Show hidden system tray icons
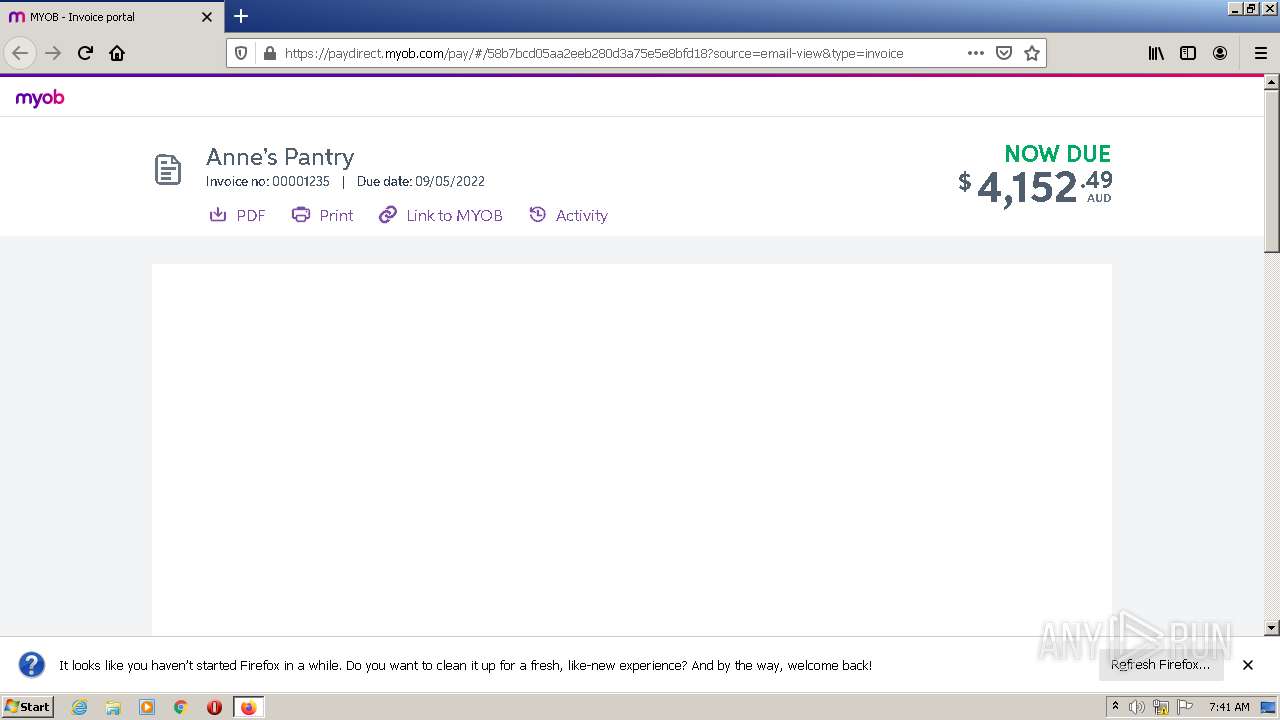The width and height of the screenshot is (1280, 720). (x=1115, y=707)
